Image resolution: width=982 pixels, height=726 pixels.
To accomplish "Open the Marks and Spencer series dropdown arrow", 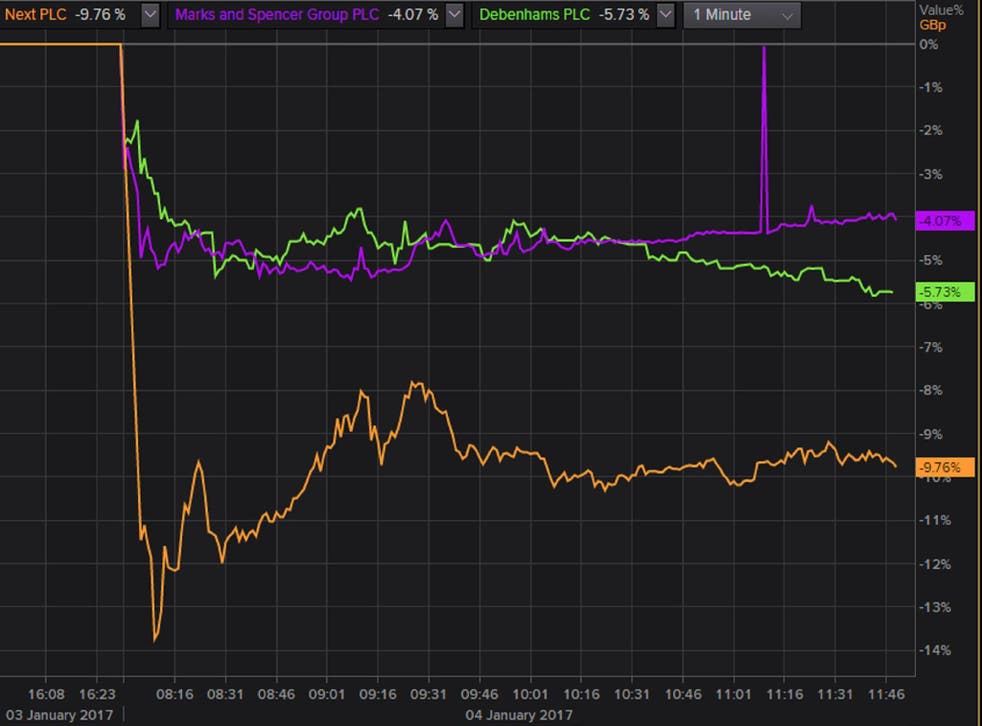I will [455, 15].
